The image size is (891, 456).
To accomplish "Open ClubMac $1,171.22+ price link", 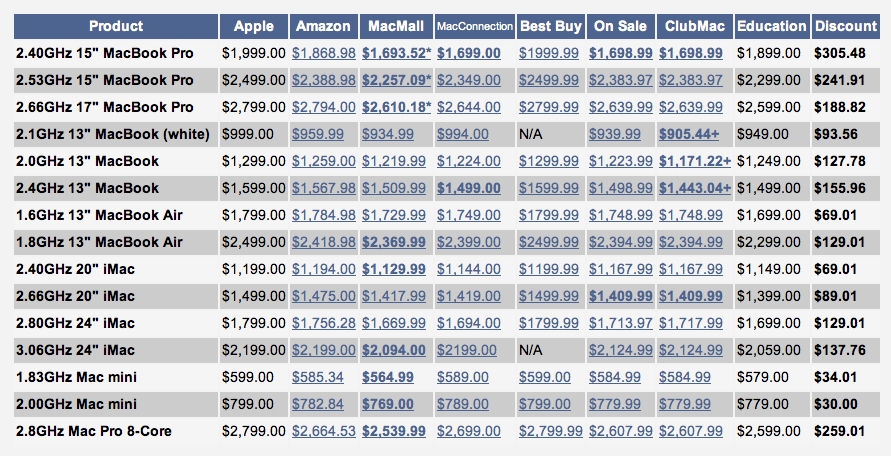I will coord(695,161).
